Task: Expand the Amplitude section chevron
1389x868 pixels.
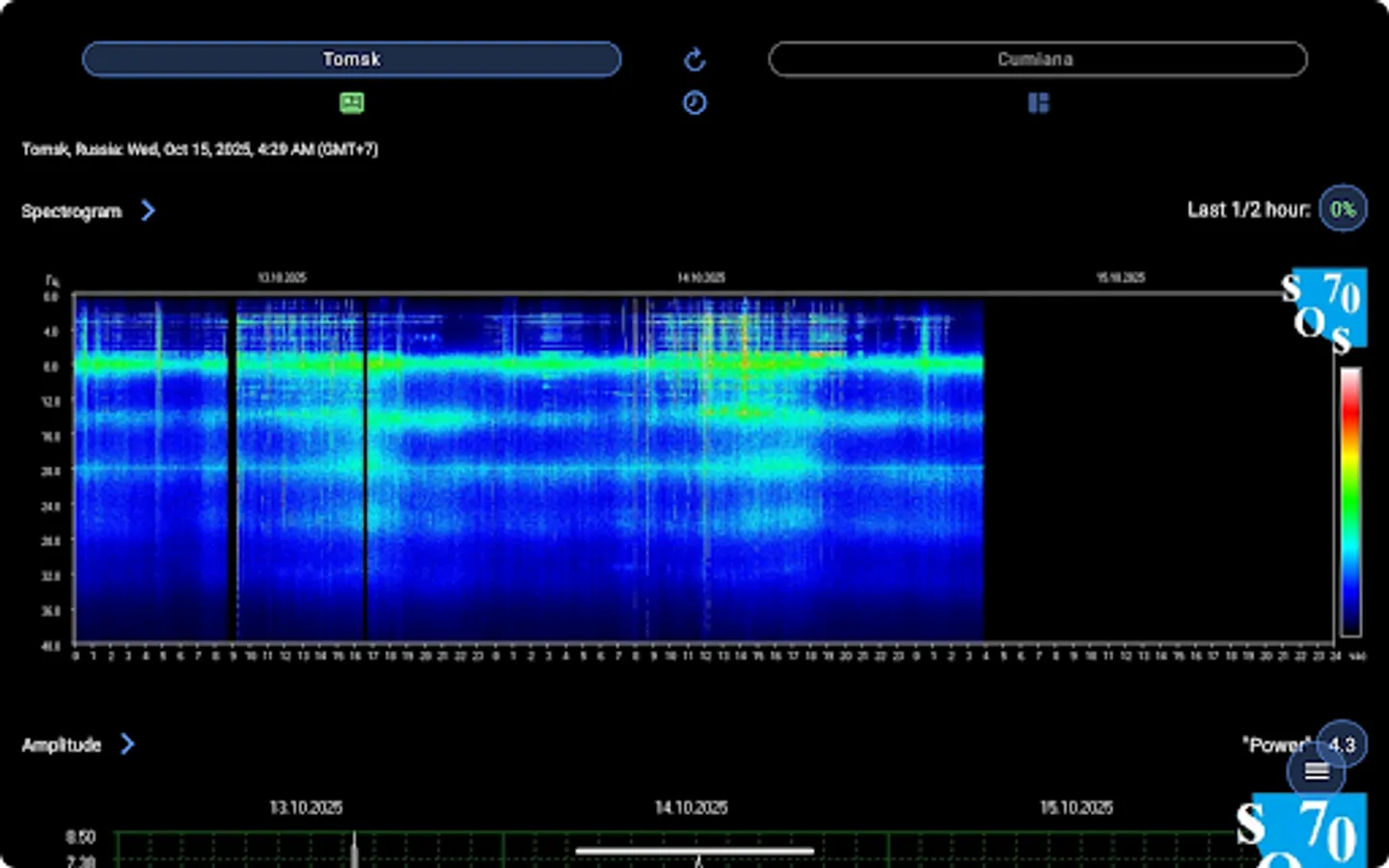Action: pos(127,744)
